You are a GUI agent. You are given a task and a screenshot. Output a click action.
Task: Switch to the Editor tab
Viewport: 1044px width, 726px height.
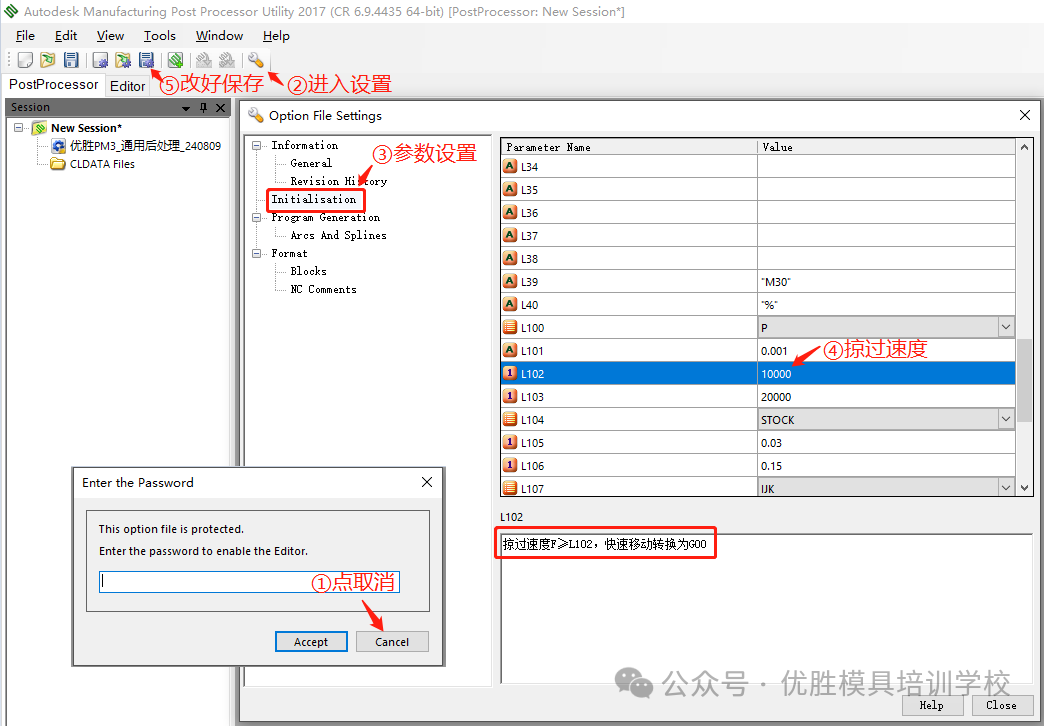(x=127, y=86)
